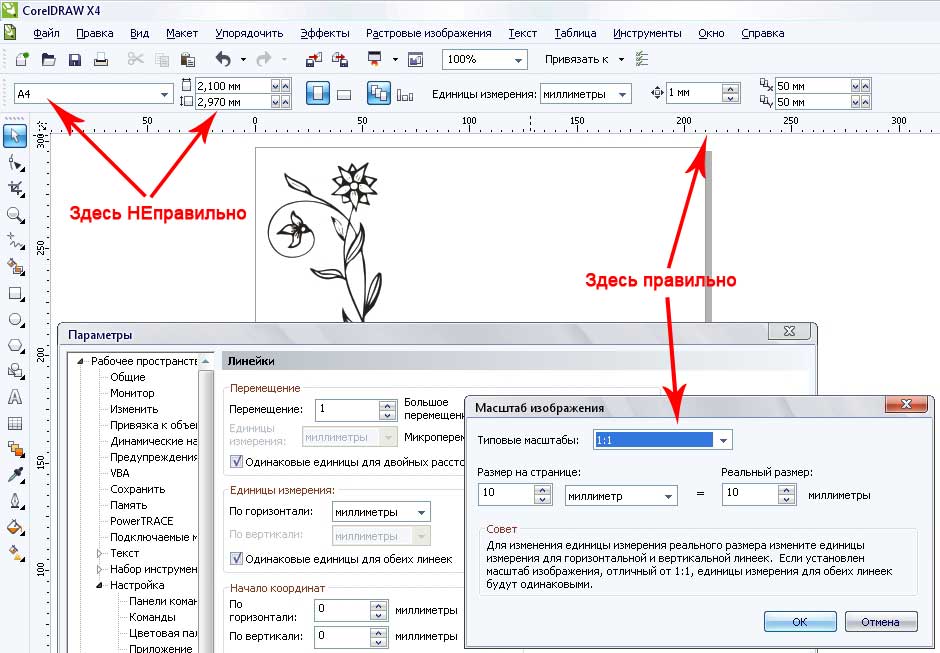Select PowerTRACE in options tree
Screen dimensions: 940x653
click(x=141, y=521)
